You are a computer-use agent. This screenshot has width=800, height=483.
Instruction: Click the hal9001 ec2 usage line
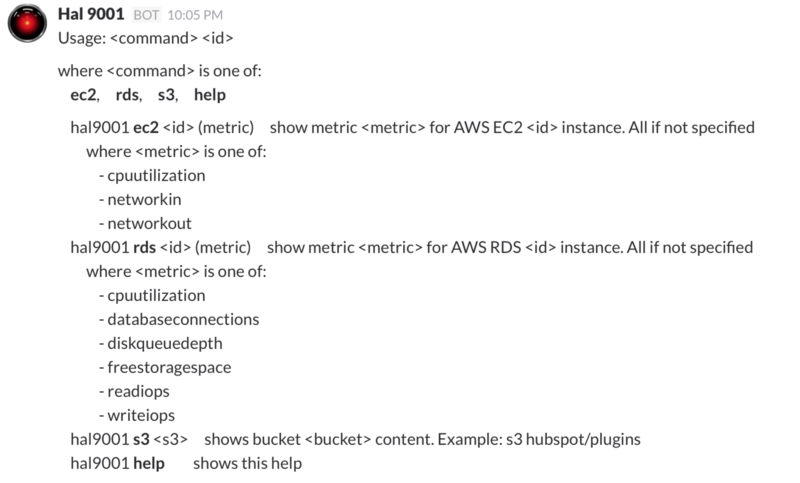[x=412, y=128]
